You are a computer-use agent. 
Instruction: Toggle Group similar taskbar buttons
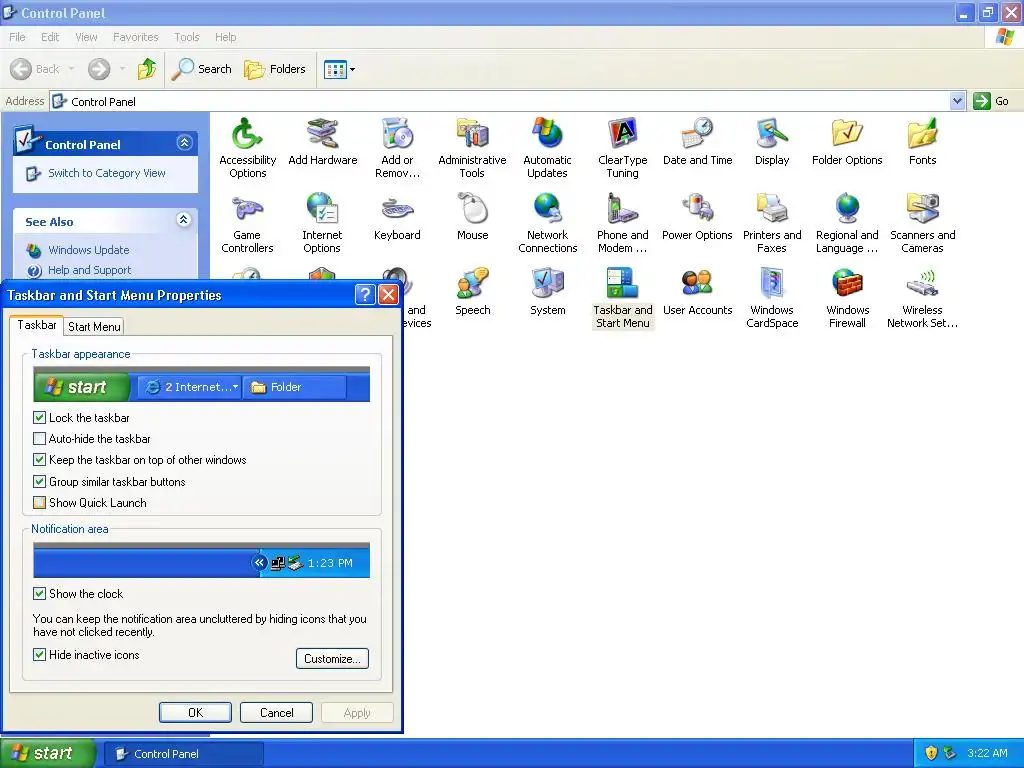(39, 481)
